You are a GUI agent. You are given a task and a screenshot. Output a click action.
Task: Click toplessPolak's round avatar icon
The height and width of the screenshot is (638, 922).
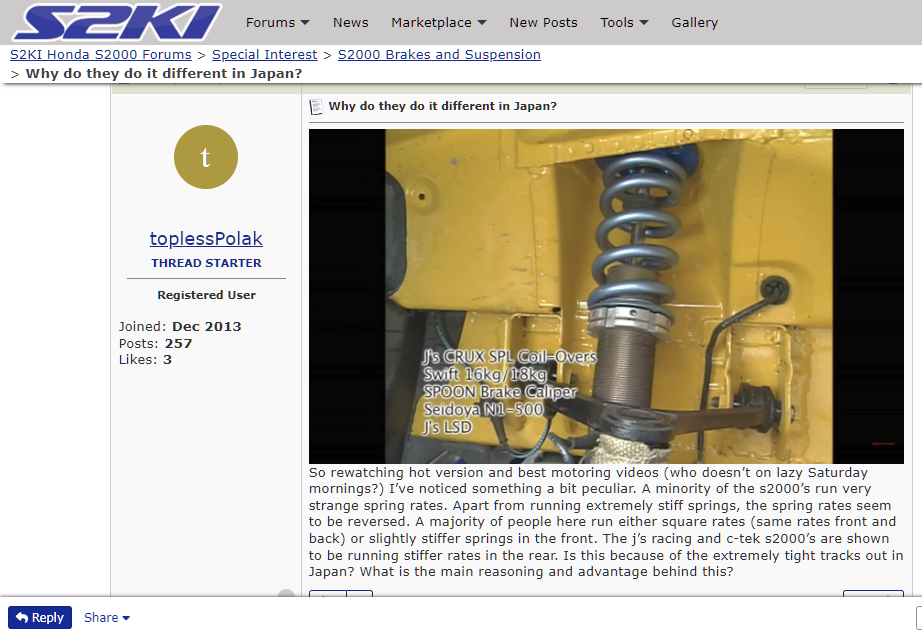click(206, 157)
